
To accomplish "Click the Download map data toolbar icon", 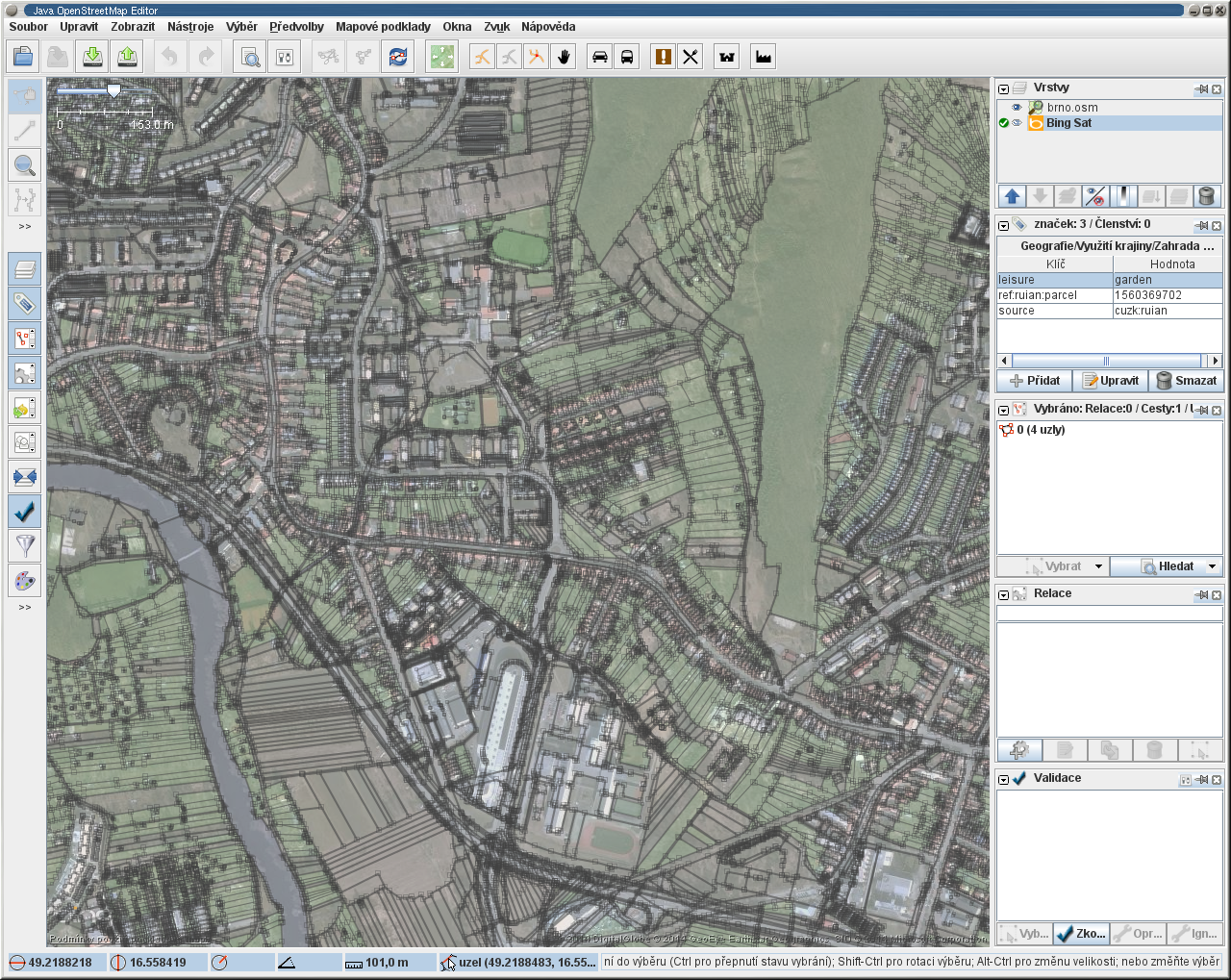I will (92, 57).
